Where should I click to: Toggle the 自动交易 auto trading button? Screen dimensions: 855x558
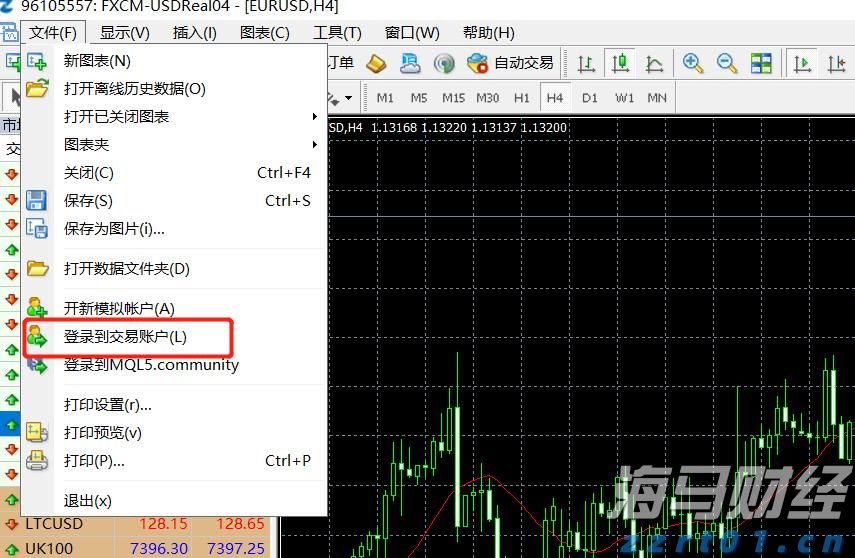[x=510, y=63]
